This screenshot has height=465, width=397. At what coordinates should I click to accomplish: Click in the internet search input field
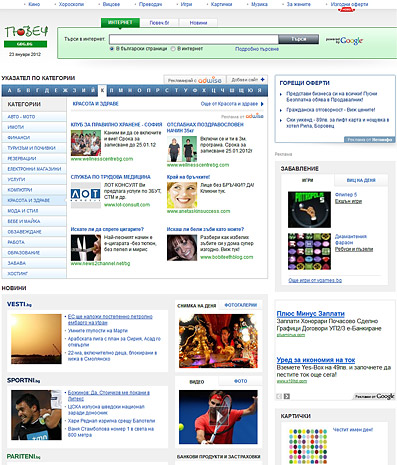pos(194,39)
